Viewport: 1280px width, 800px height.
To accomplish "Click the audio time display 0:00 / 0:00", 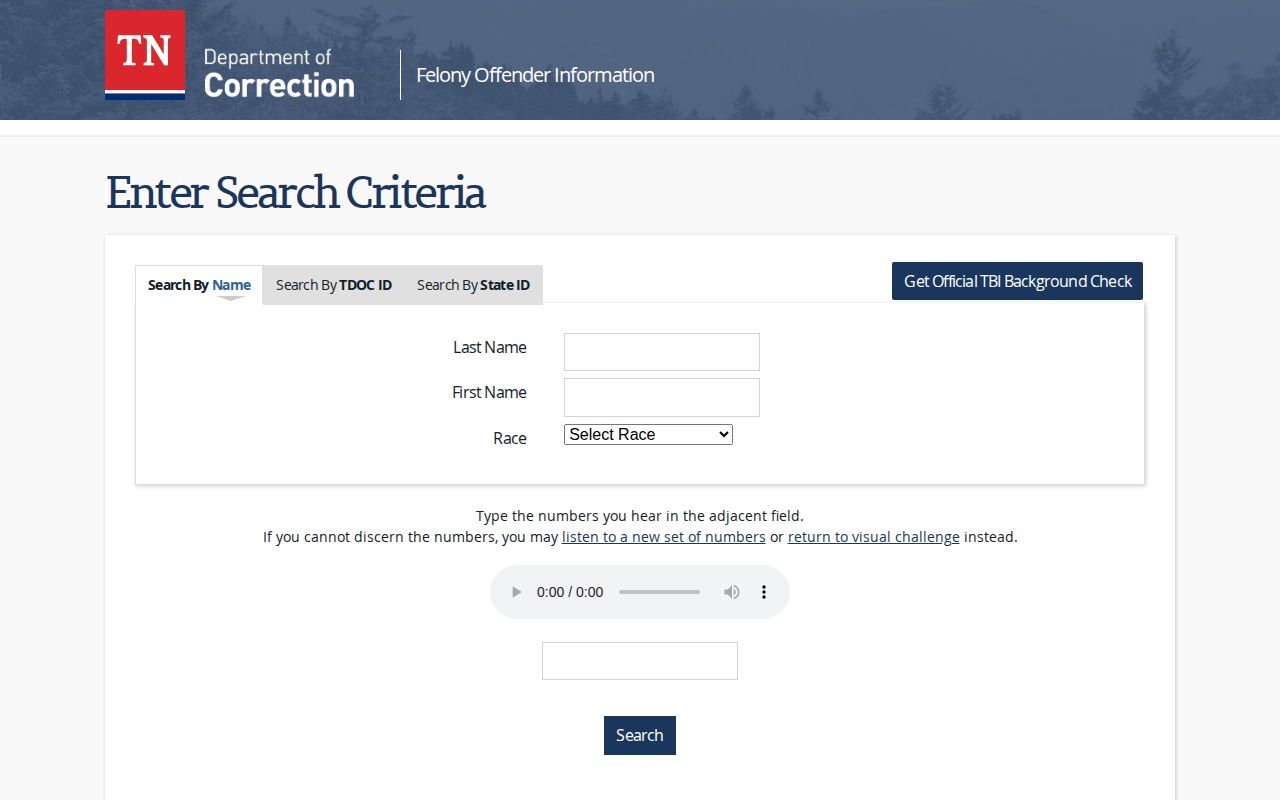I will 570,592.
